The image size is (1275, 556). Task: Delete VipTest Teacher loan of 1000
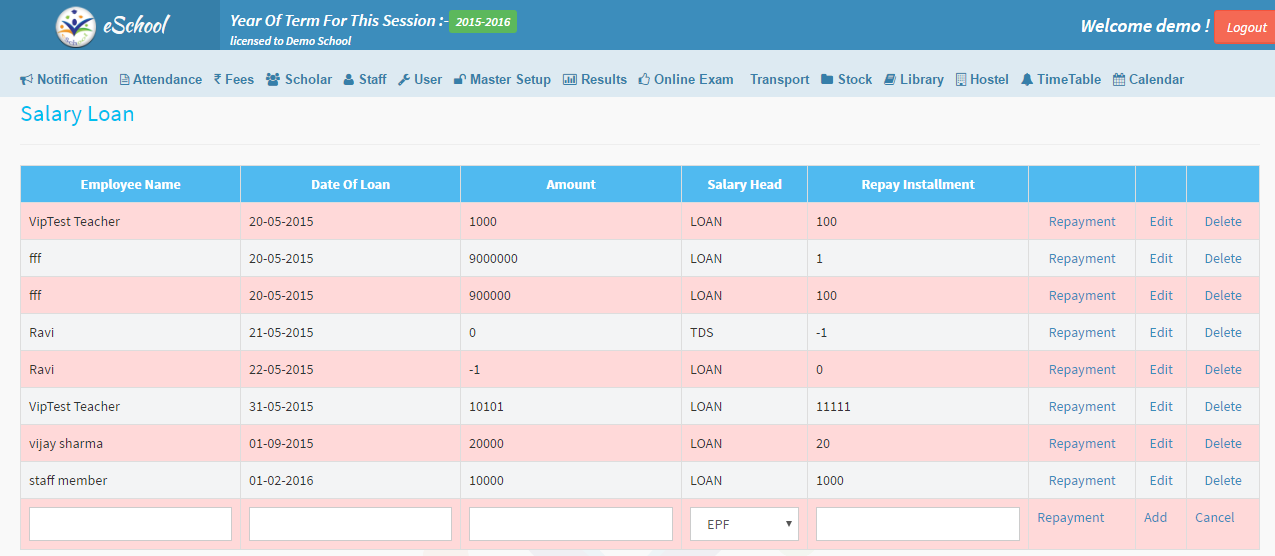1223,221
